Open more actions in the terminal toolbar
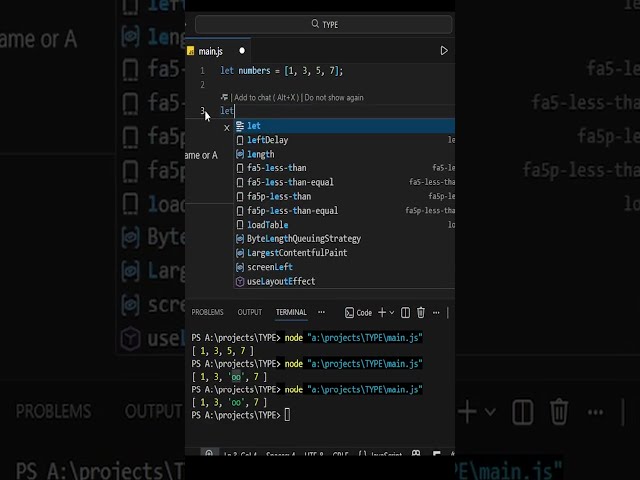Viewport: 640px width, 480px height. [436, 313]
